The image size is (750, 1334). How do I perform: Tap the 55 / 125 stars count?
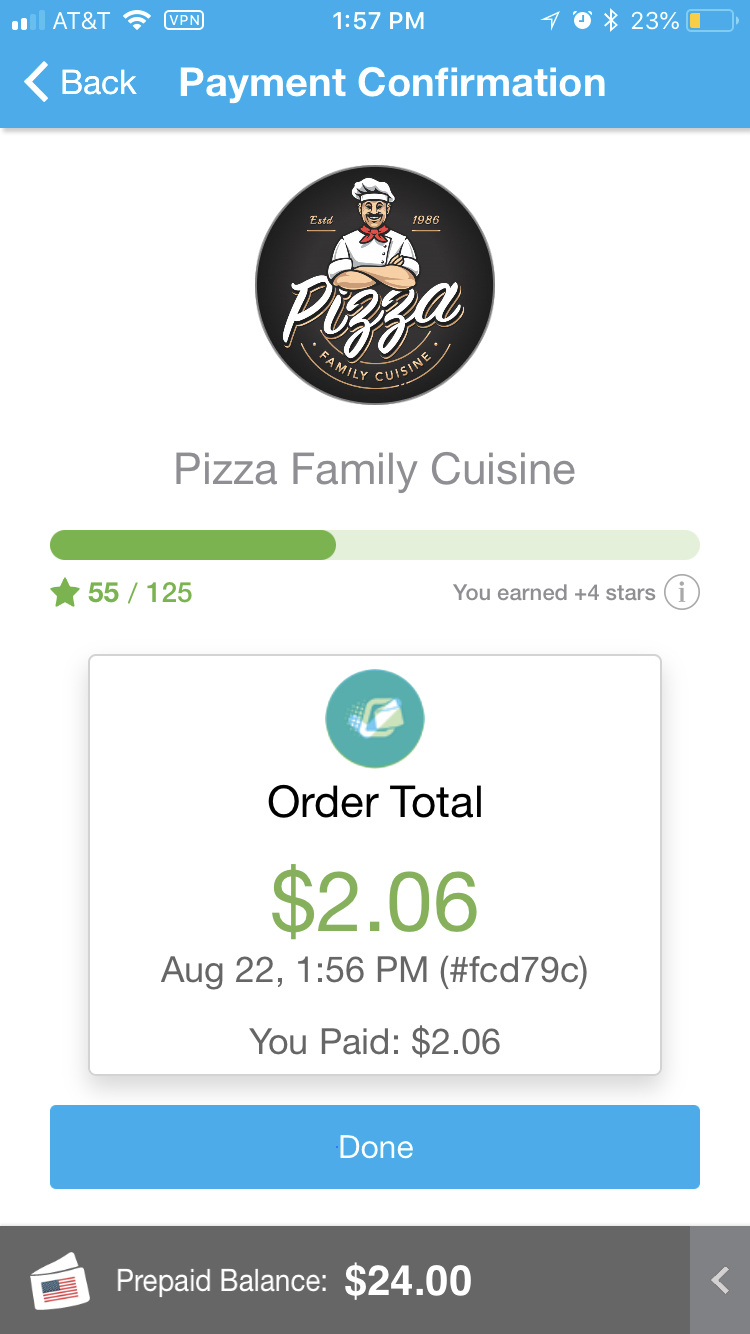tap(140, 593)
